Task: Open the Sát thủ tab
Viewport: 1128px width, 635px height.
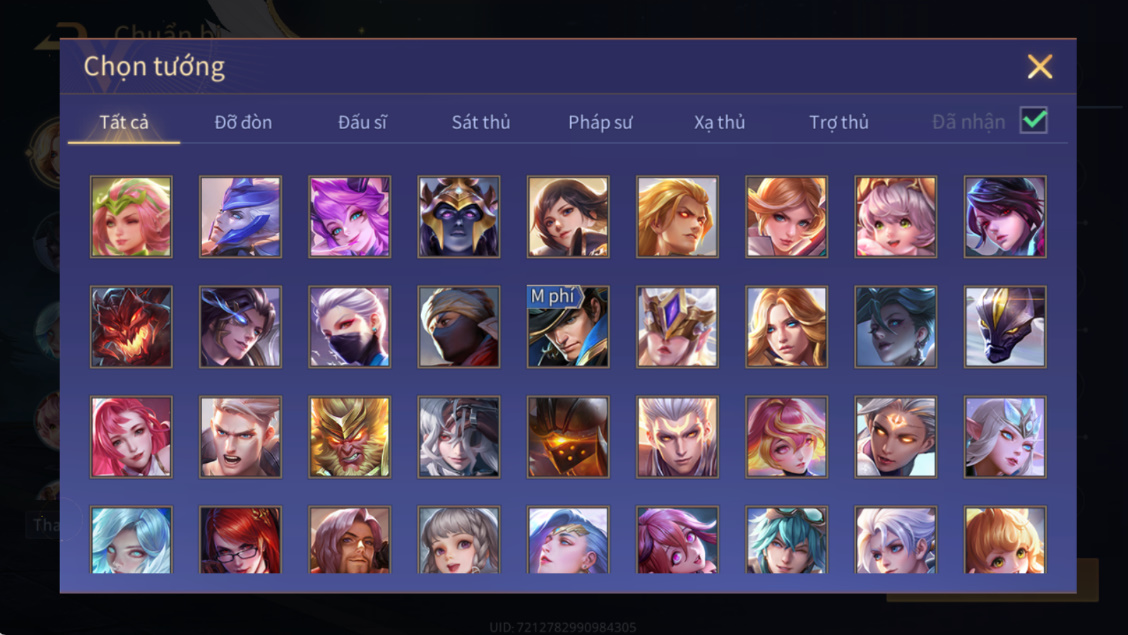Action: pos(481,122)
